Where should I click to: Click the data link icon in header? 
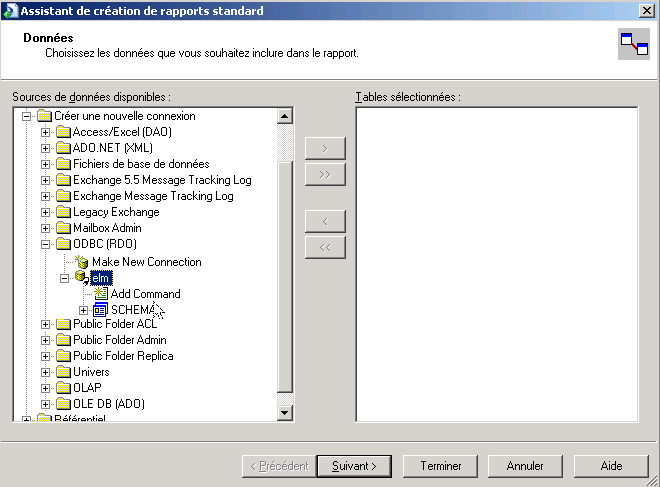[634, 44]
